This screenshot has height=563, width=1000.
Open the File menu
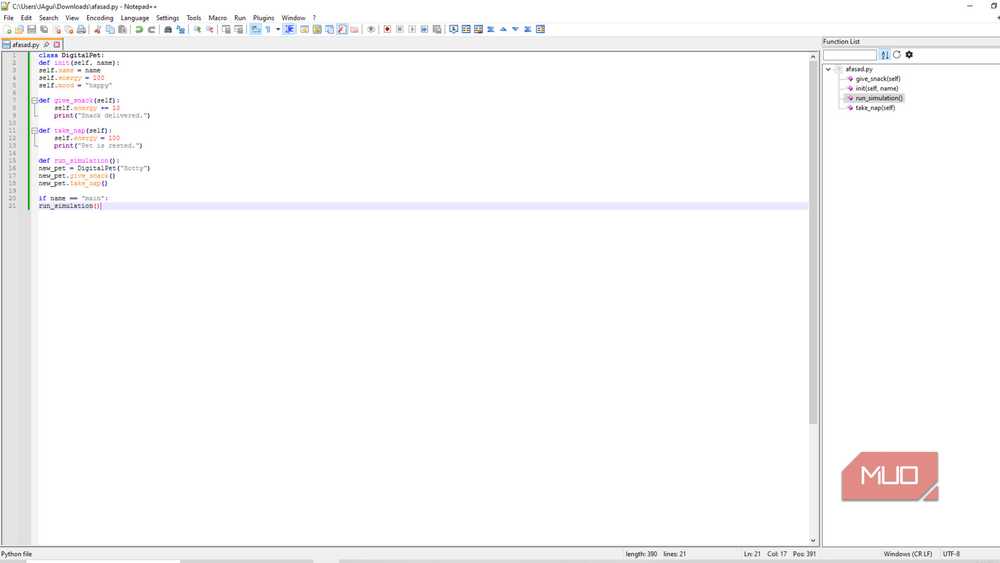[8, 18]
